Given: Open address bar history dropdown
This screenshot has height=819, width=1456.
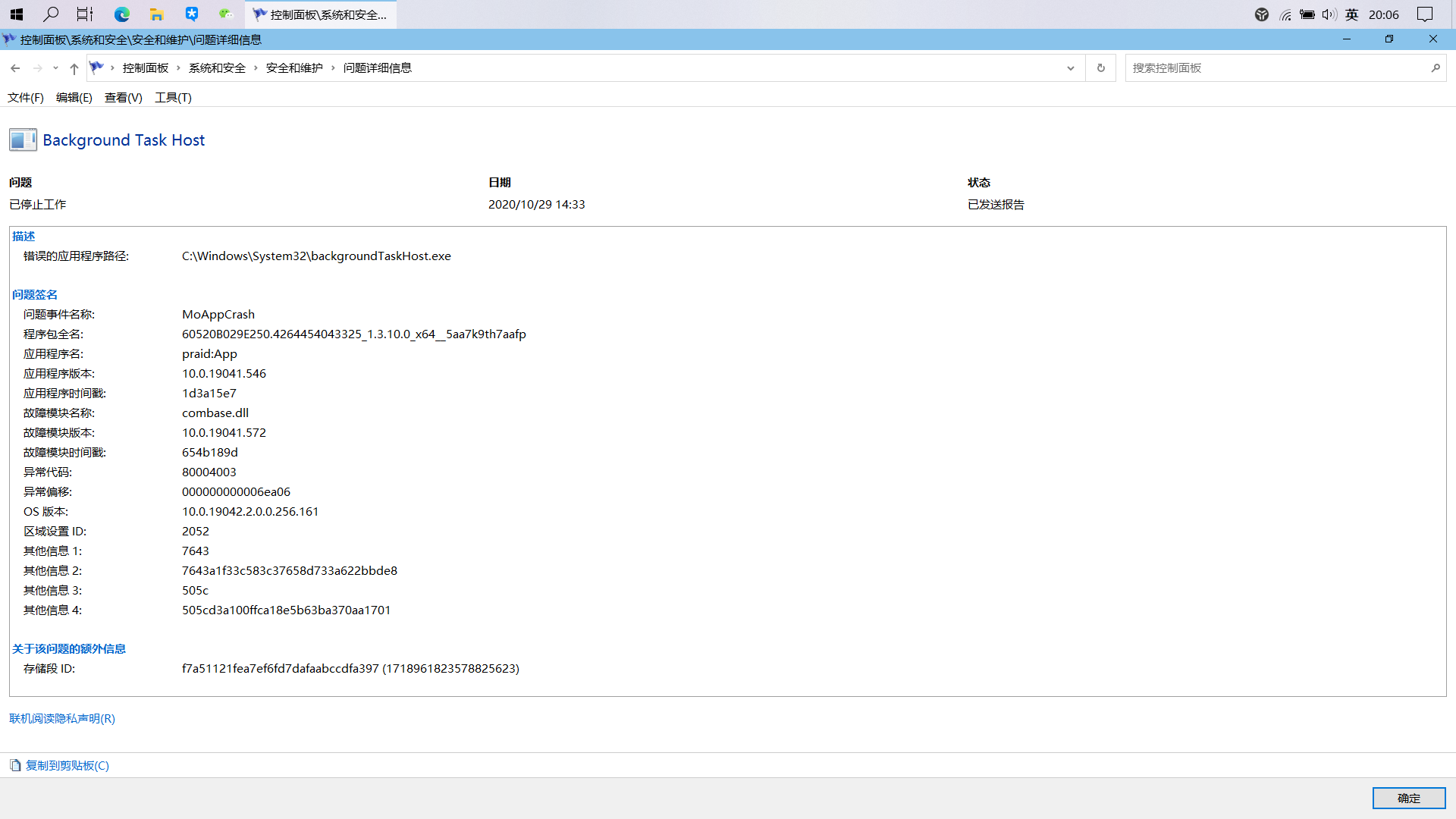Looking at the screenshot, I should (x=1071, y=68).
